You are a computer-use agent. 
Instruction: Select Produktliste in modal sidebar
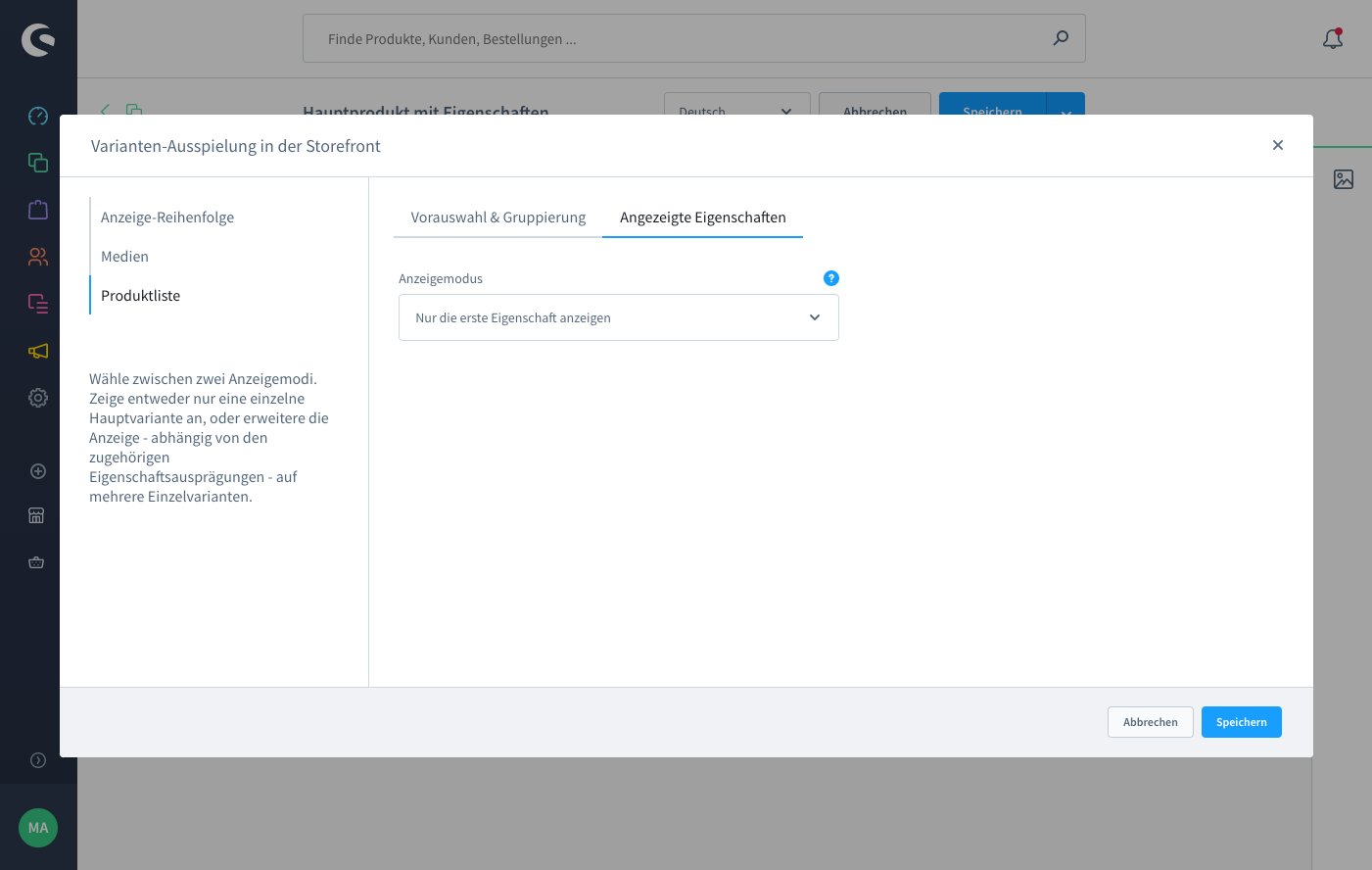(140, 296)
